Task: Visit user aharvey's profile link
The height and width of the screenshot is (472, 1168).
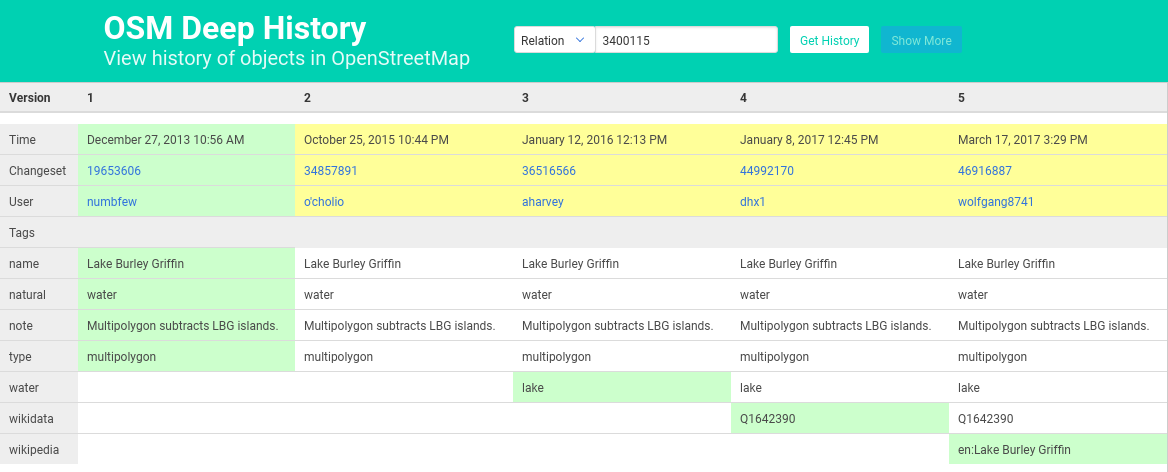Action: click(543, 202)
